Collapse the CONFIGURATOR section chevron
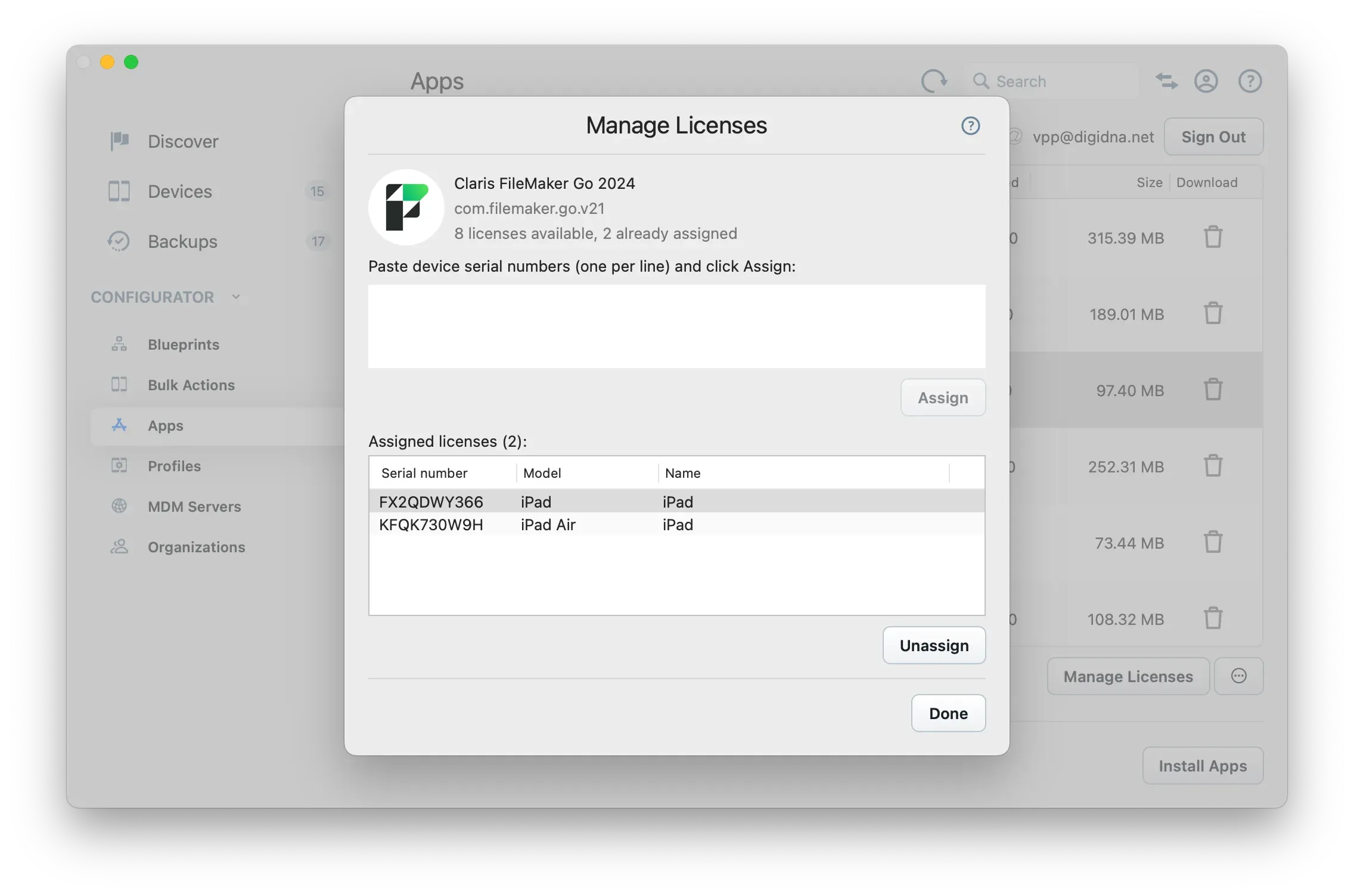This screenshot has height=896, width=1354. point(236,296)
